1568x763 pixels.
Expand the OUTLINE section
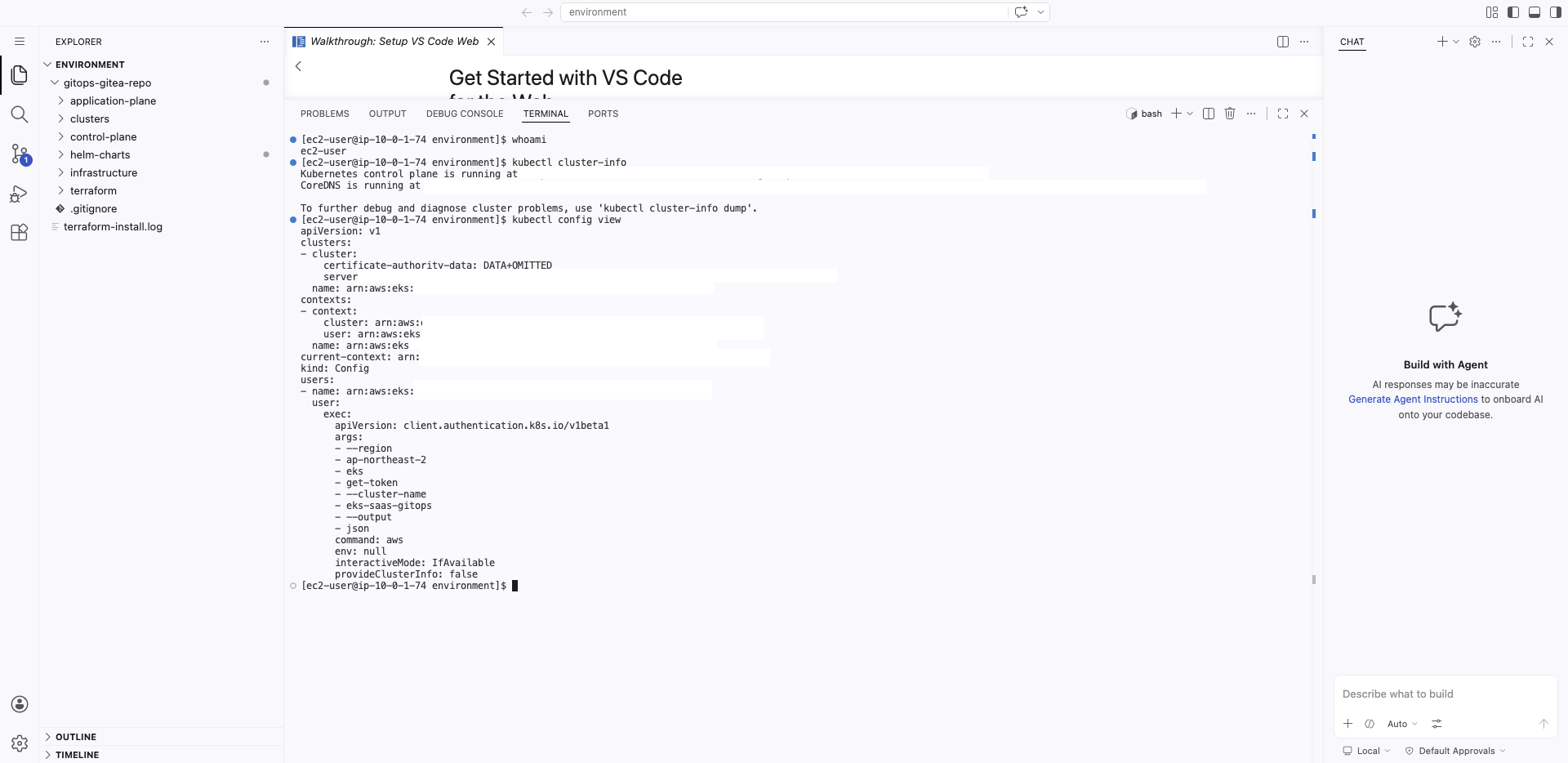coord(76,737)
